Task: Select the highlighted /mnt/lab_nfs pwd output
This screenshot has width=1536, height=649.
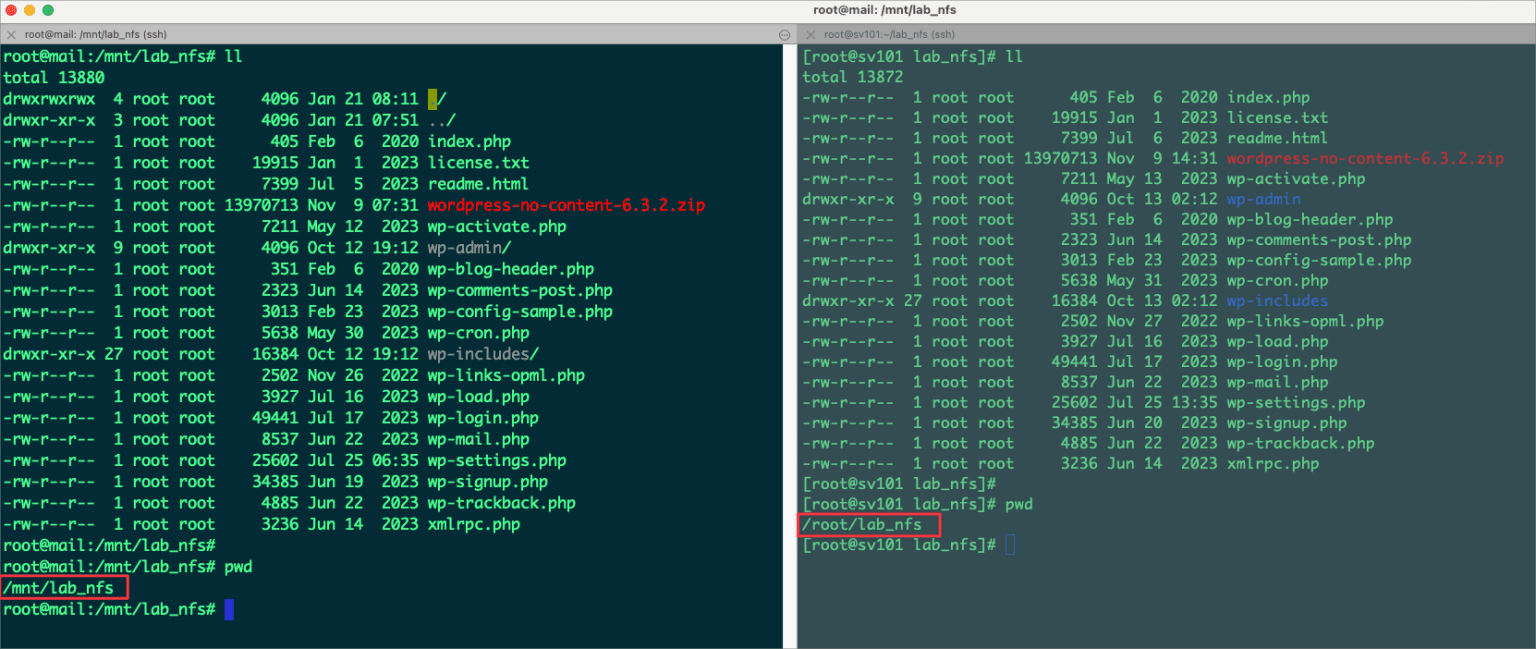Action: 62,587
